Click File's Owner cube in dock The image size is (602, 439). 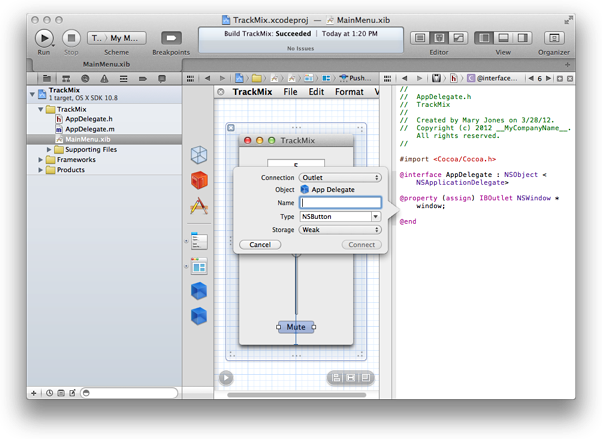(199, 155)
